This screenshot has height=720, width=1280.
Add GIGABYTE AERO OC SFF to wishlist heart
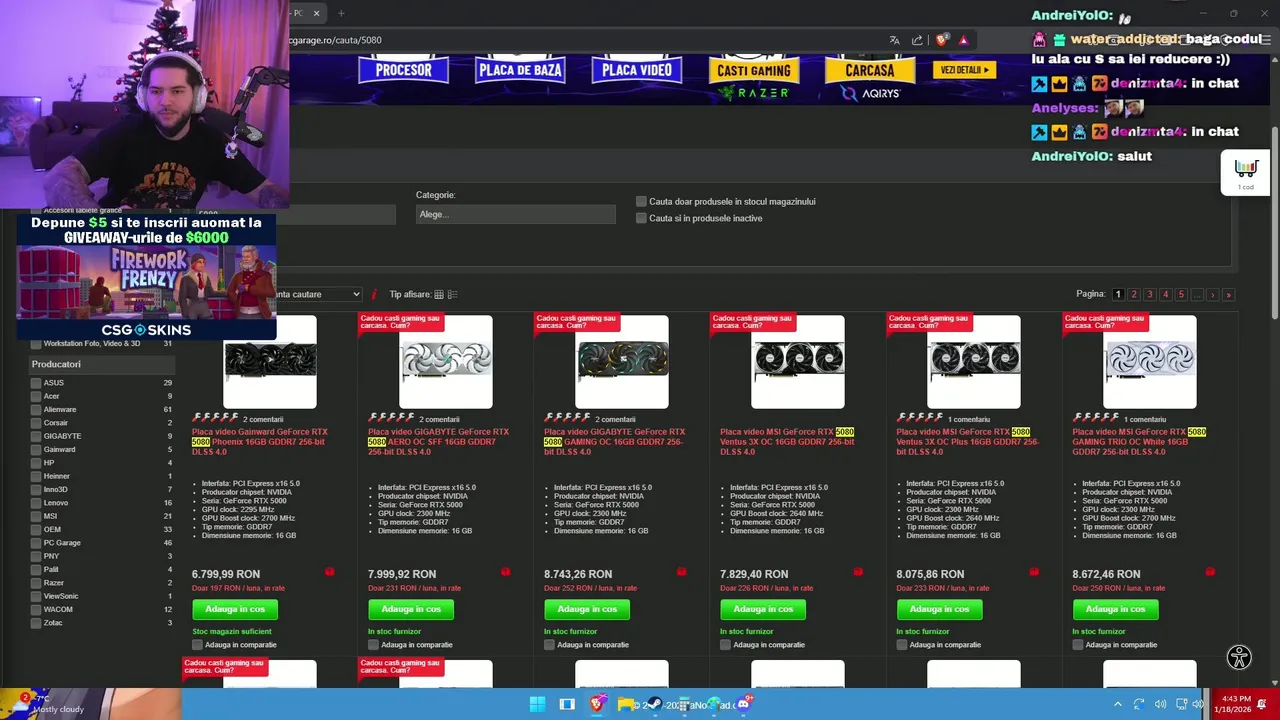pyautogui.click(x=505, y=572)
